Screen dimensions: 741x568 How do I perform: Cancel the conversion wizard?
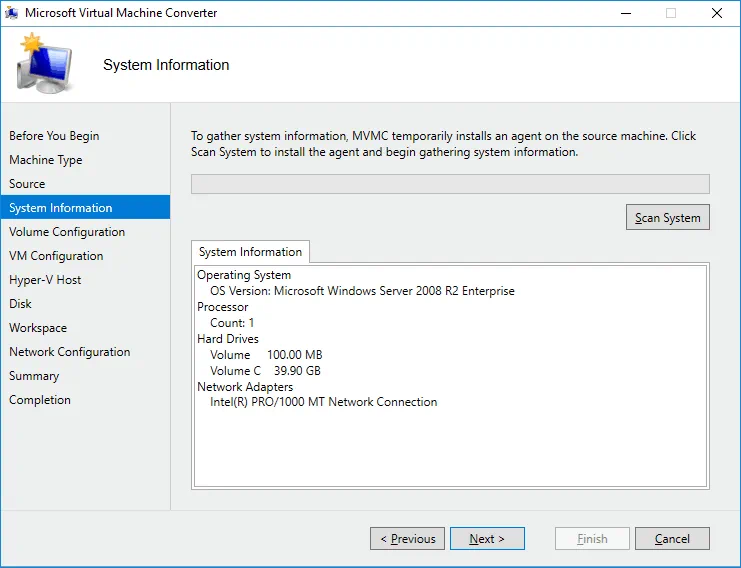click(x=672, y=538)
